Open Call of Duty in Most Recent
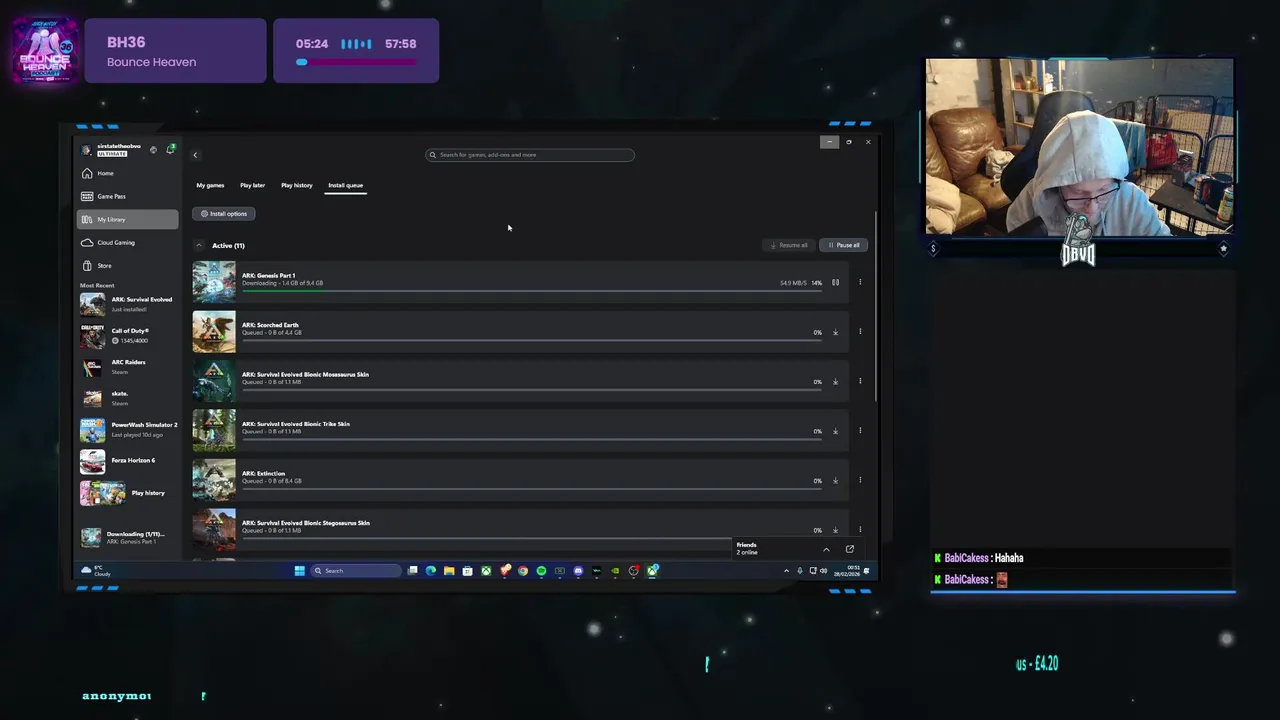1280x720 pixels. point(128,336)
